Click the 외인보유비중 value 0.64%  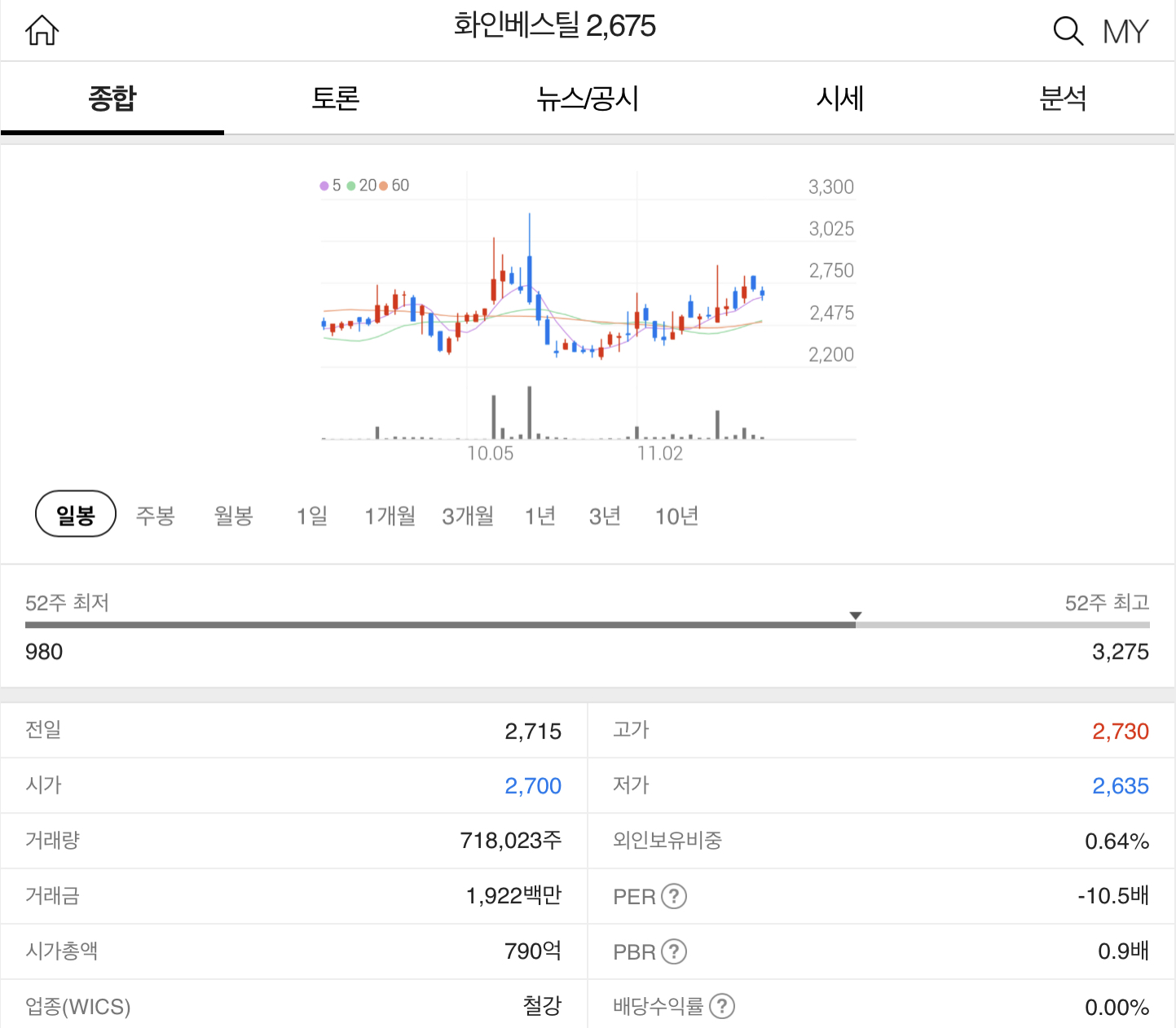[x=1117, y=841]
